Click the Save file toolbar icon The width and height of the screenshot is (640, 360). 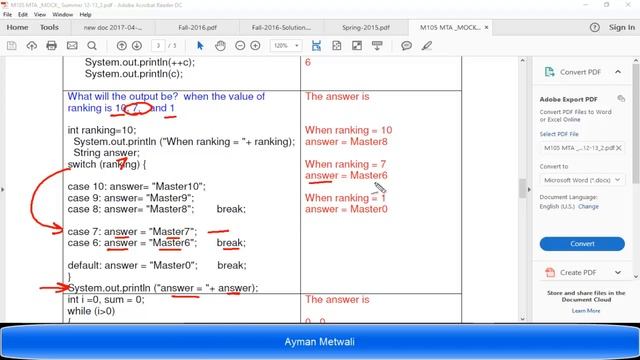11,46
